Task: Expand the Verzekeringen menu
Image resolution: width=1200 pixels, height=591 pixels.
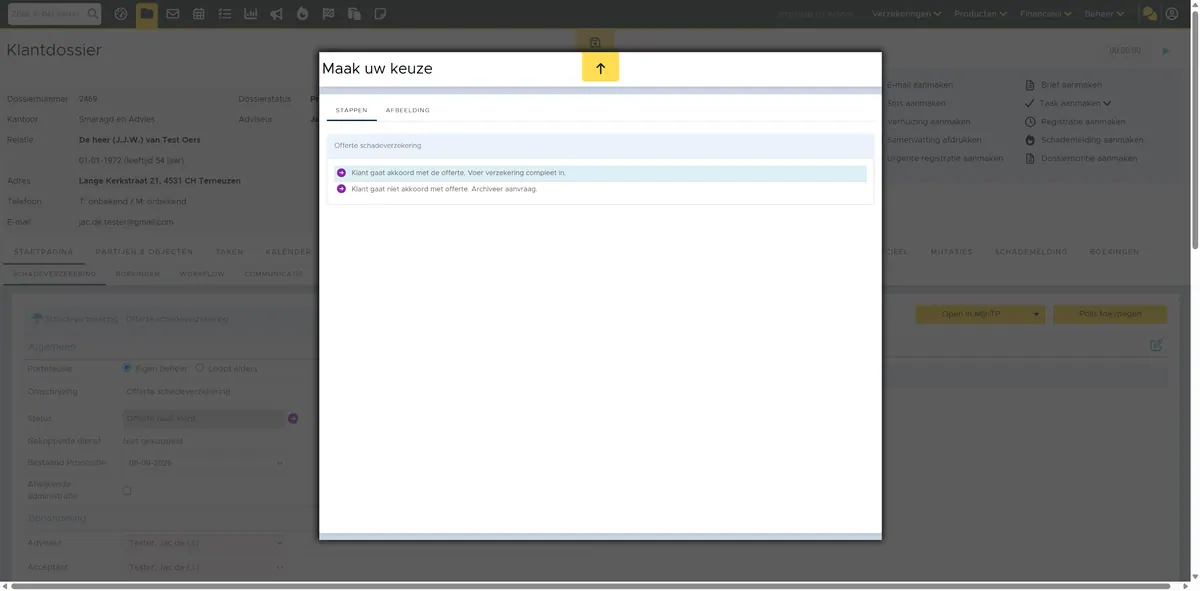Action: click(x=907, y=14)
